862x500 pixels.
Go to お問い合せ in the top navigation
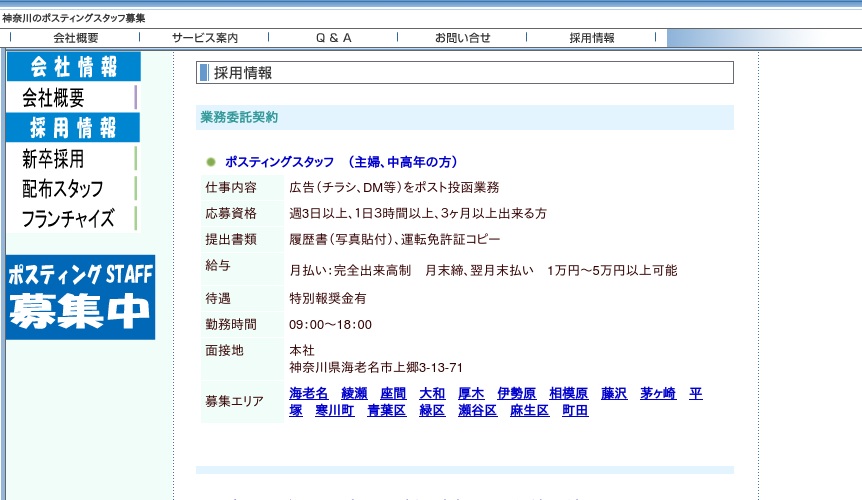(463, 38)
